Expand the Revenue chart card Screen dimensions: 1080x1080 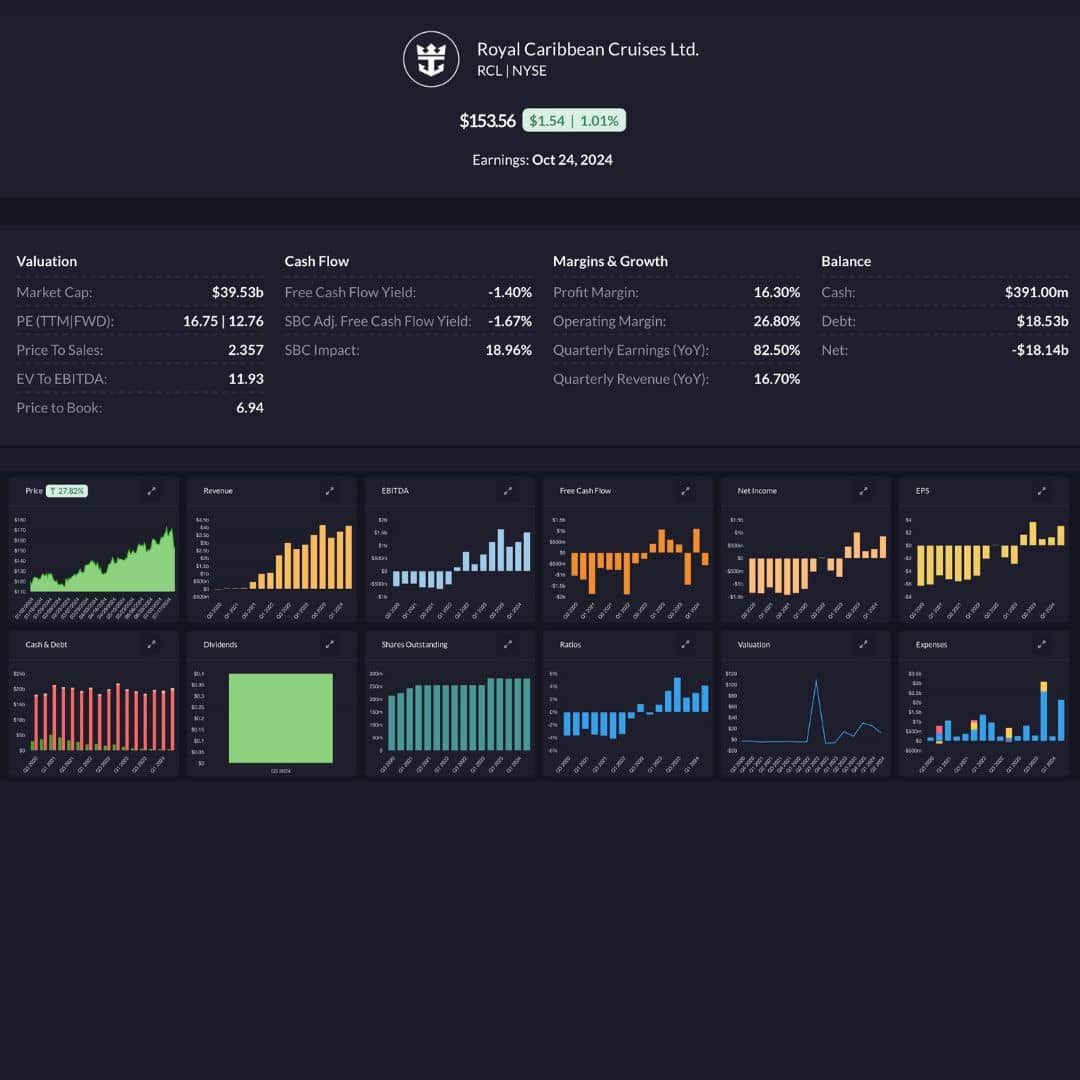pos(330,491)
